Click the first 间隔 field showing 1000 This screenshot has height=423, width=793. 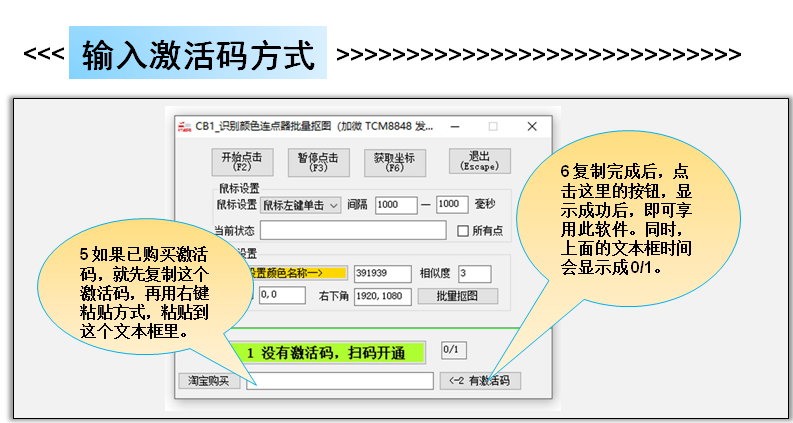[x=396, y=205]
